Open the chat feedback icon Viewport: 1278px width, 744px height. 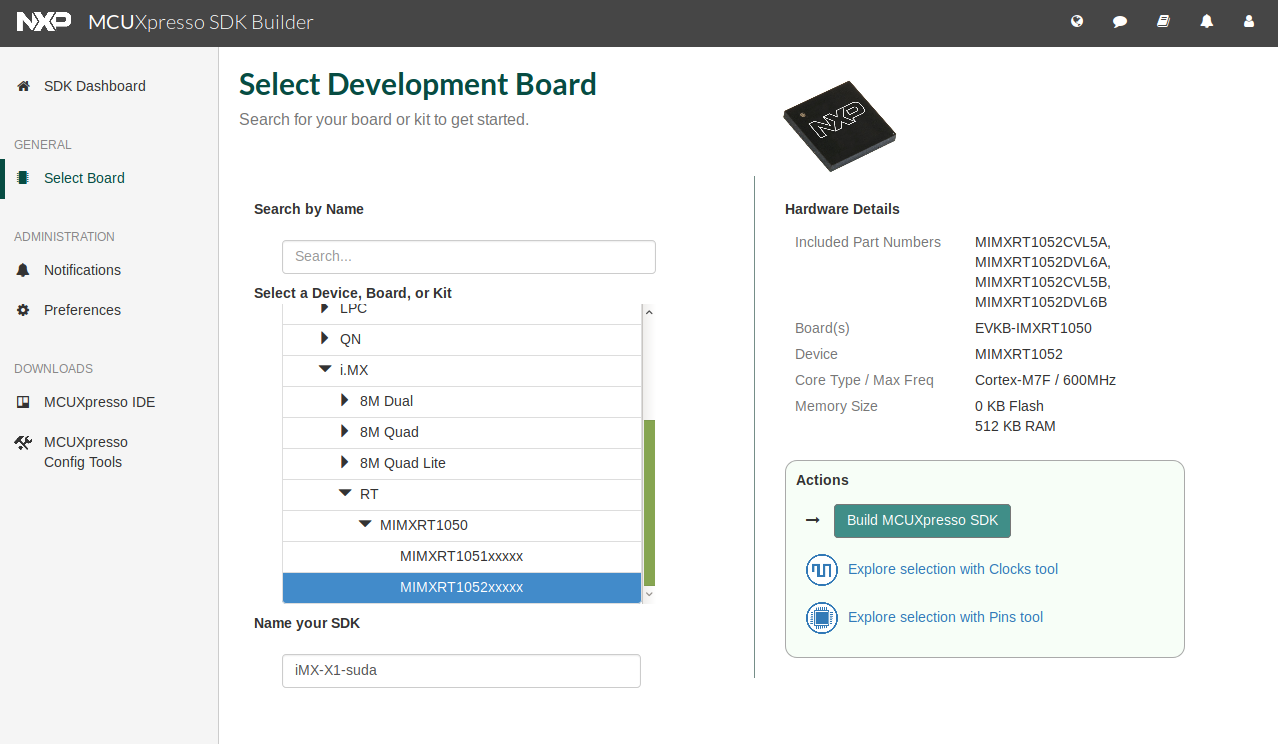click(x=1120, y=21)
